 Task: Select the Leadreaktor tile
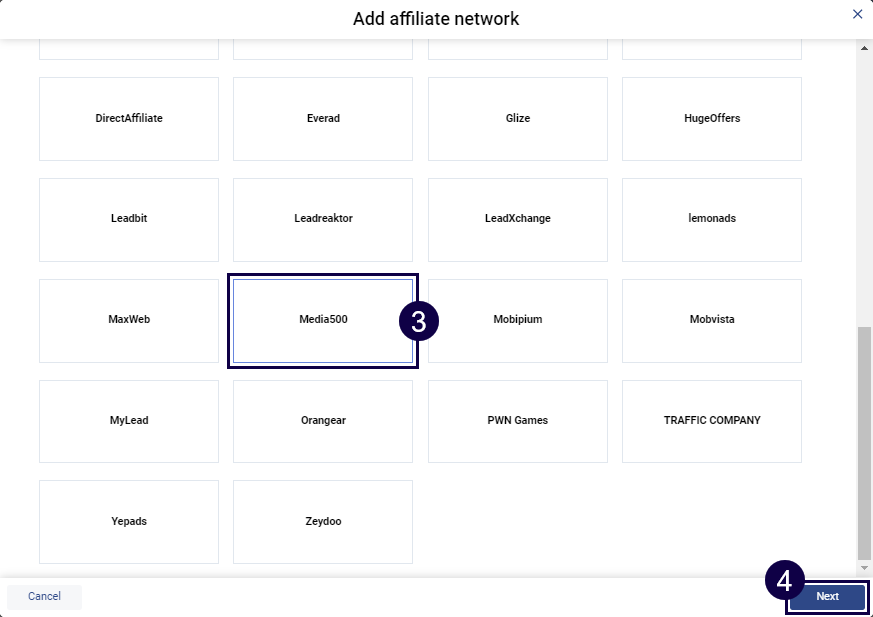tap(323, 219)
